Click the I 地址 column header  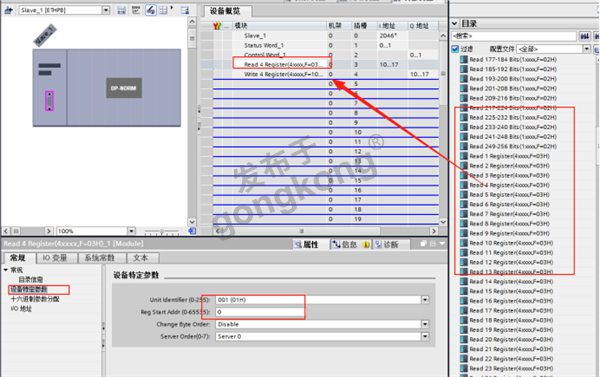(392, 26)
